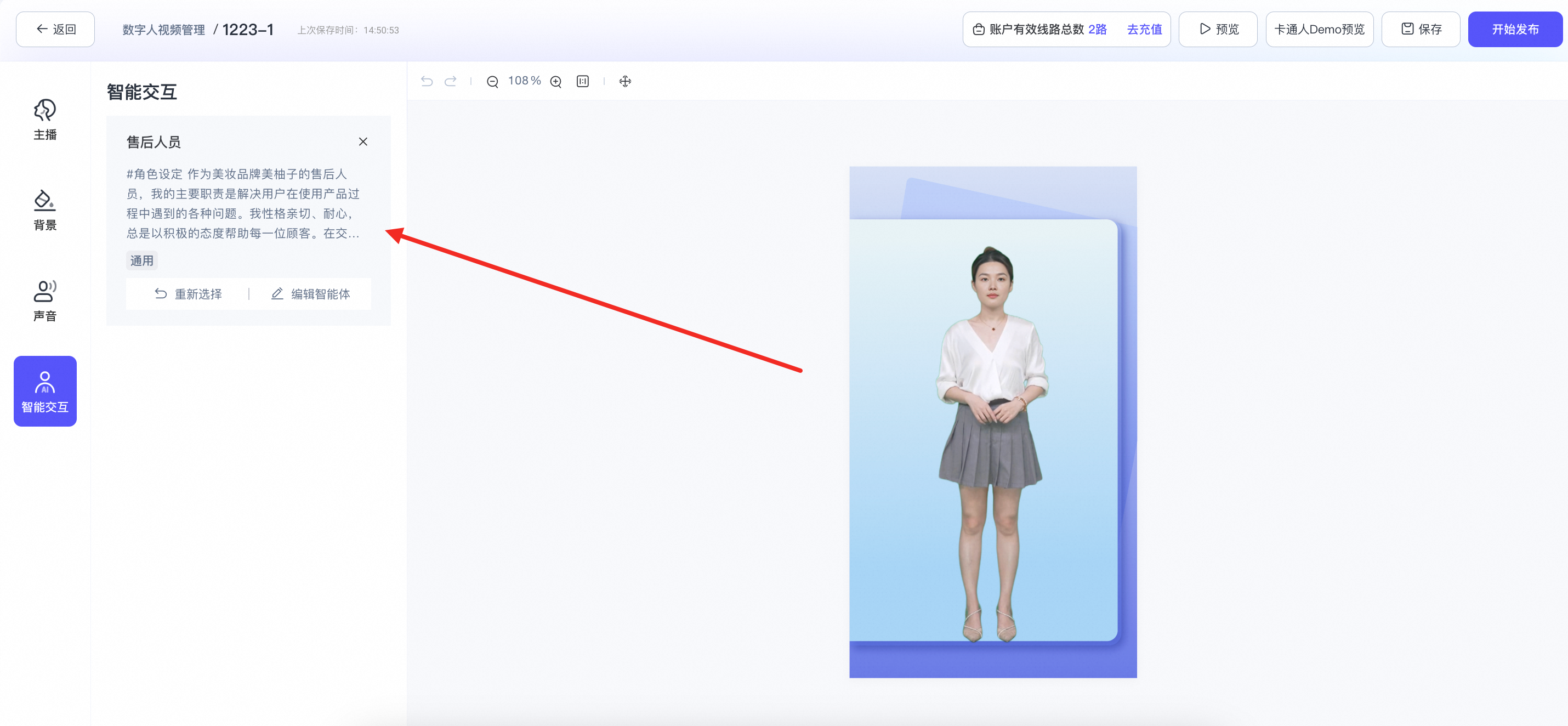Open the 声音 voice panel

[x=45, y=300]
